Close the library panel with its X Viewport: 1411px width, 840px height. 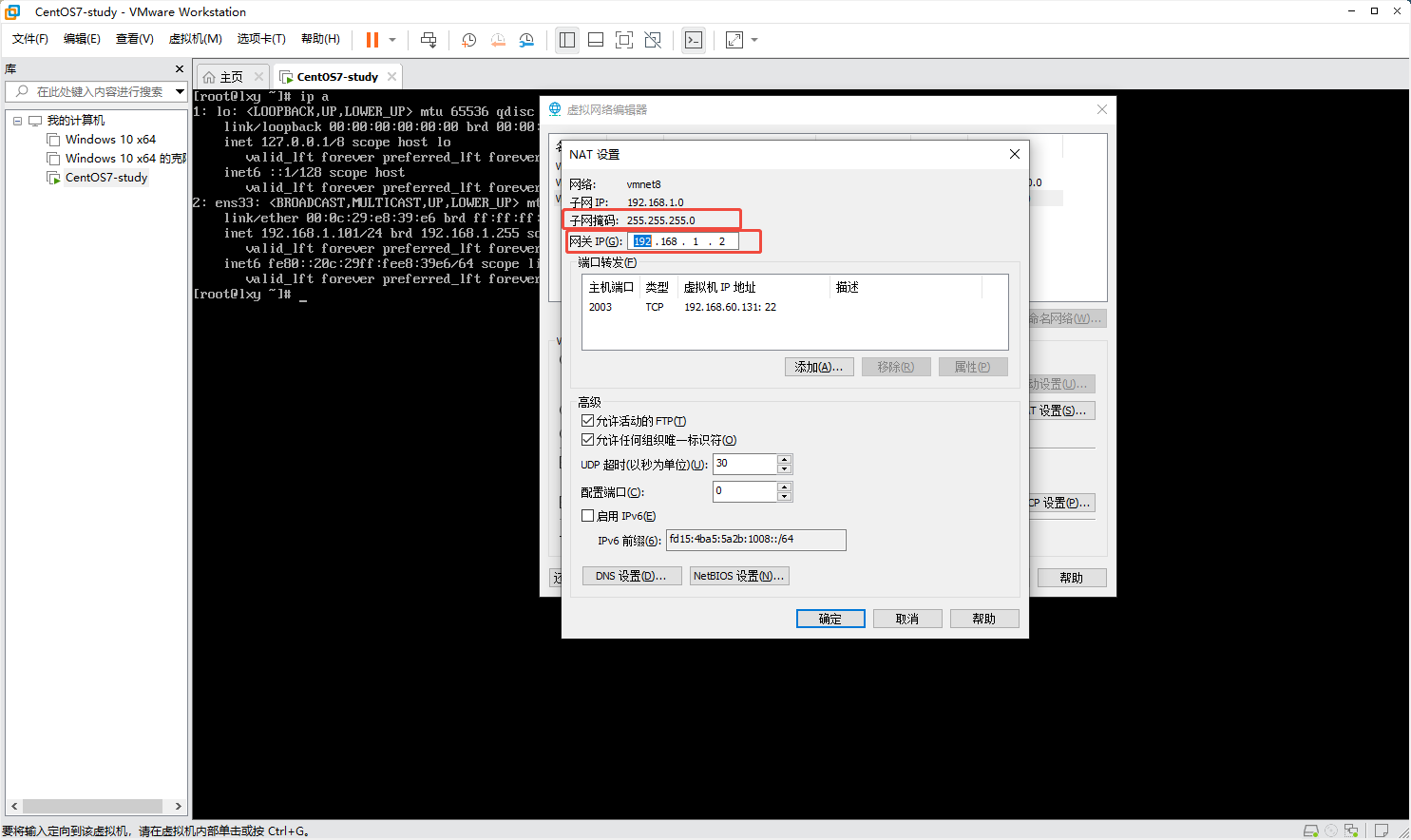[180, 69]
